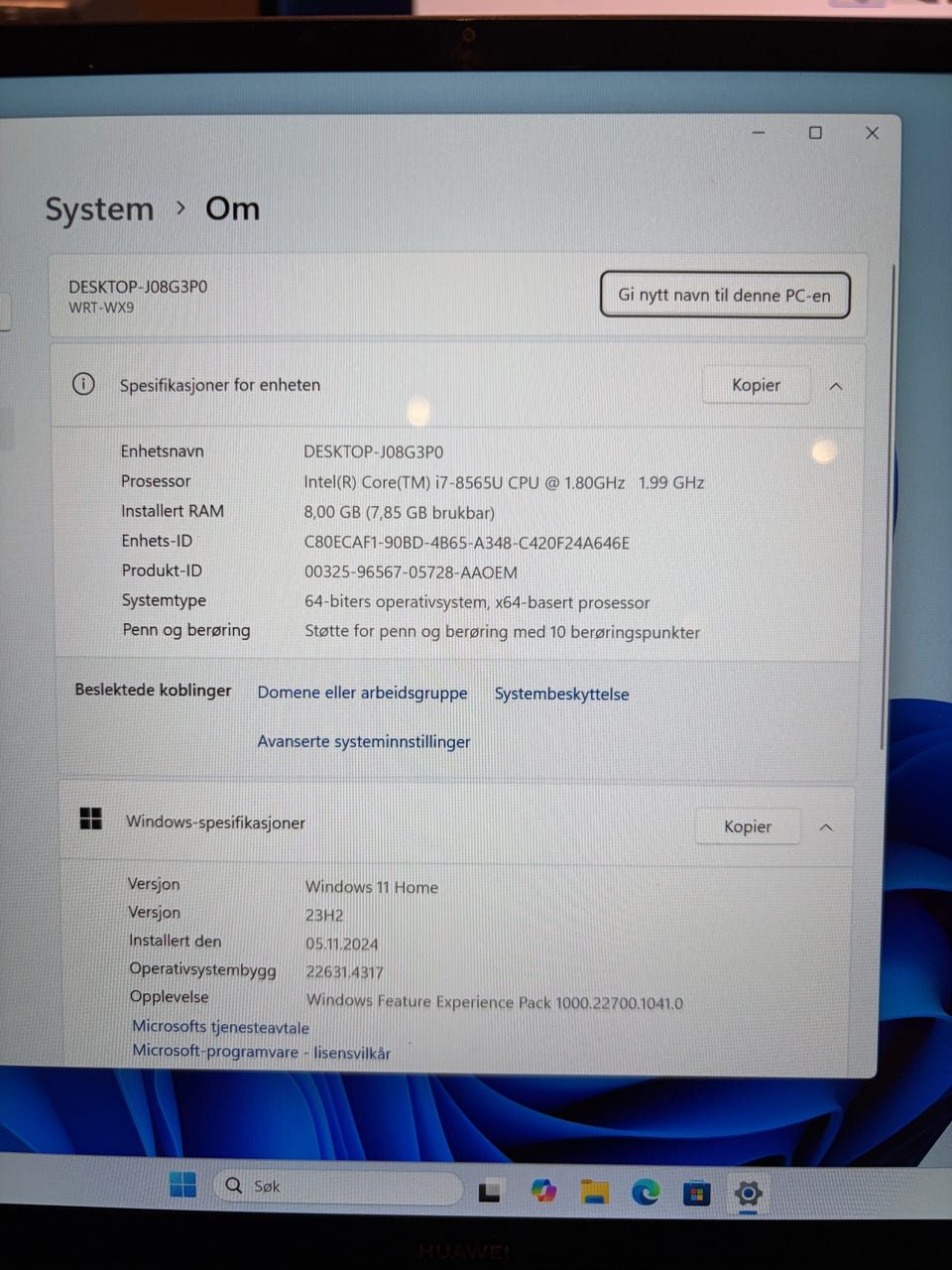Open the Windows Start menu
The height and width of the screenshot is (1270, 952).
pos(183,1185)
